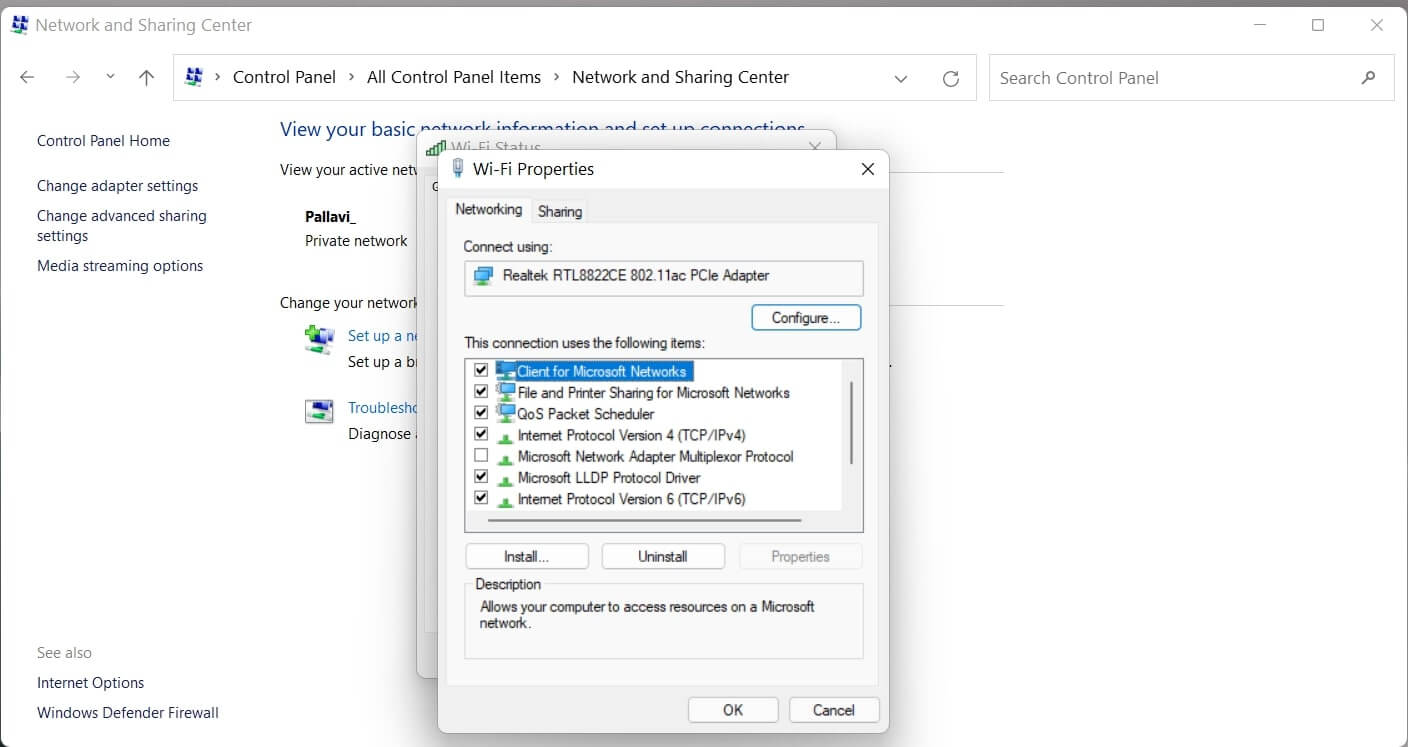Select the Networking tab
The image size is (1408, 747).
[488, 210]
